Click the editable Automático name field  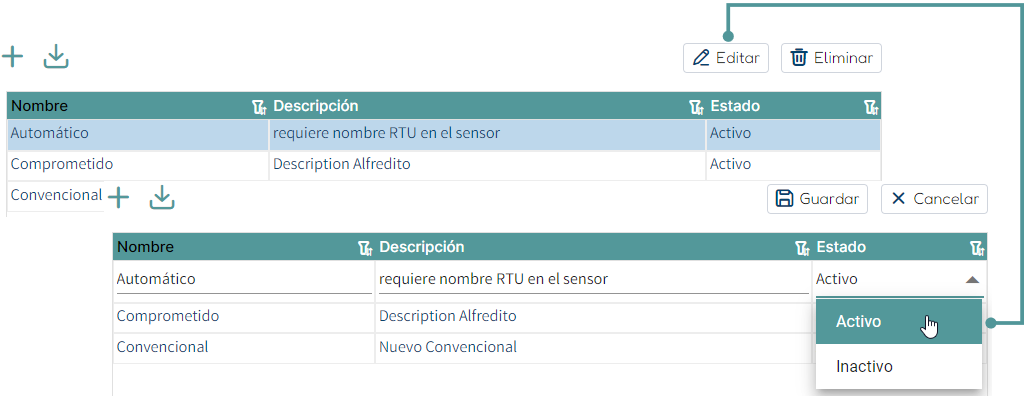243,280
